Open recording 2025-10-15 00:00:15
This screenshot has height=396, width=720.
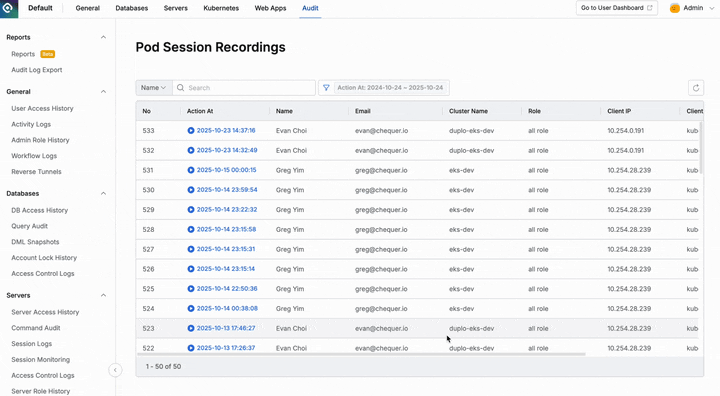226,170
